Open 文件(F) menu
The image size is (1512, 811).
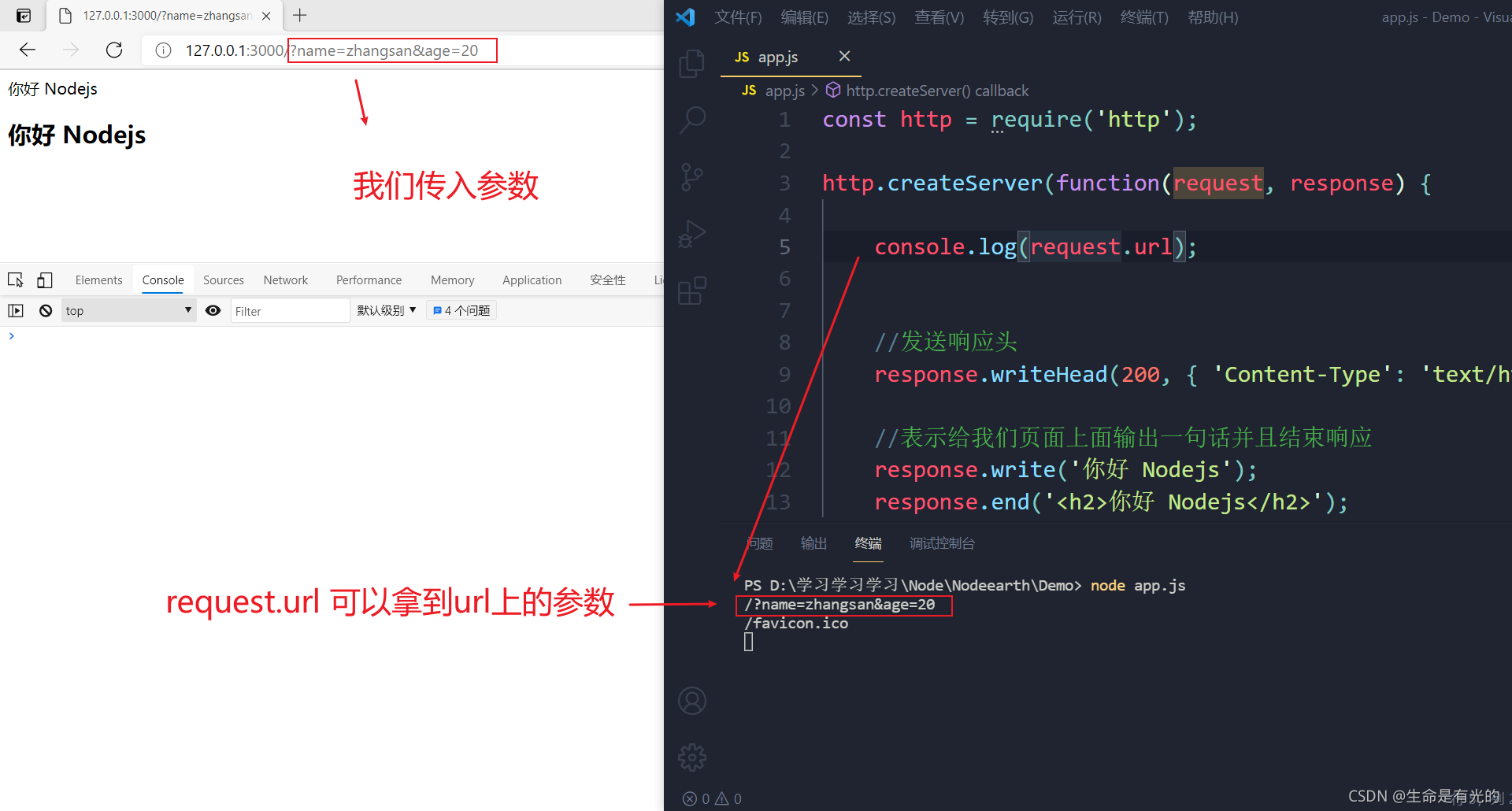738,17
